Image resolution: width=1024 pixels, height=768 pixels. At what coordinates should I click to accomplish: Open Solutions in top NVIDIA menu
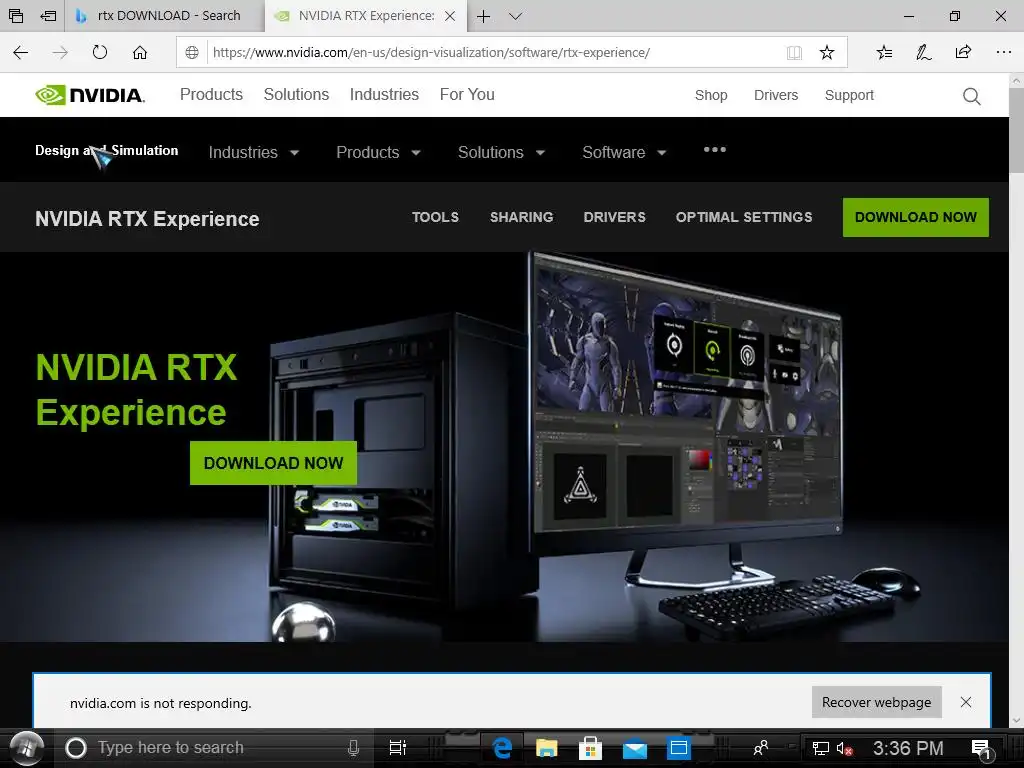(296, 95)
